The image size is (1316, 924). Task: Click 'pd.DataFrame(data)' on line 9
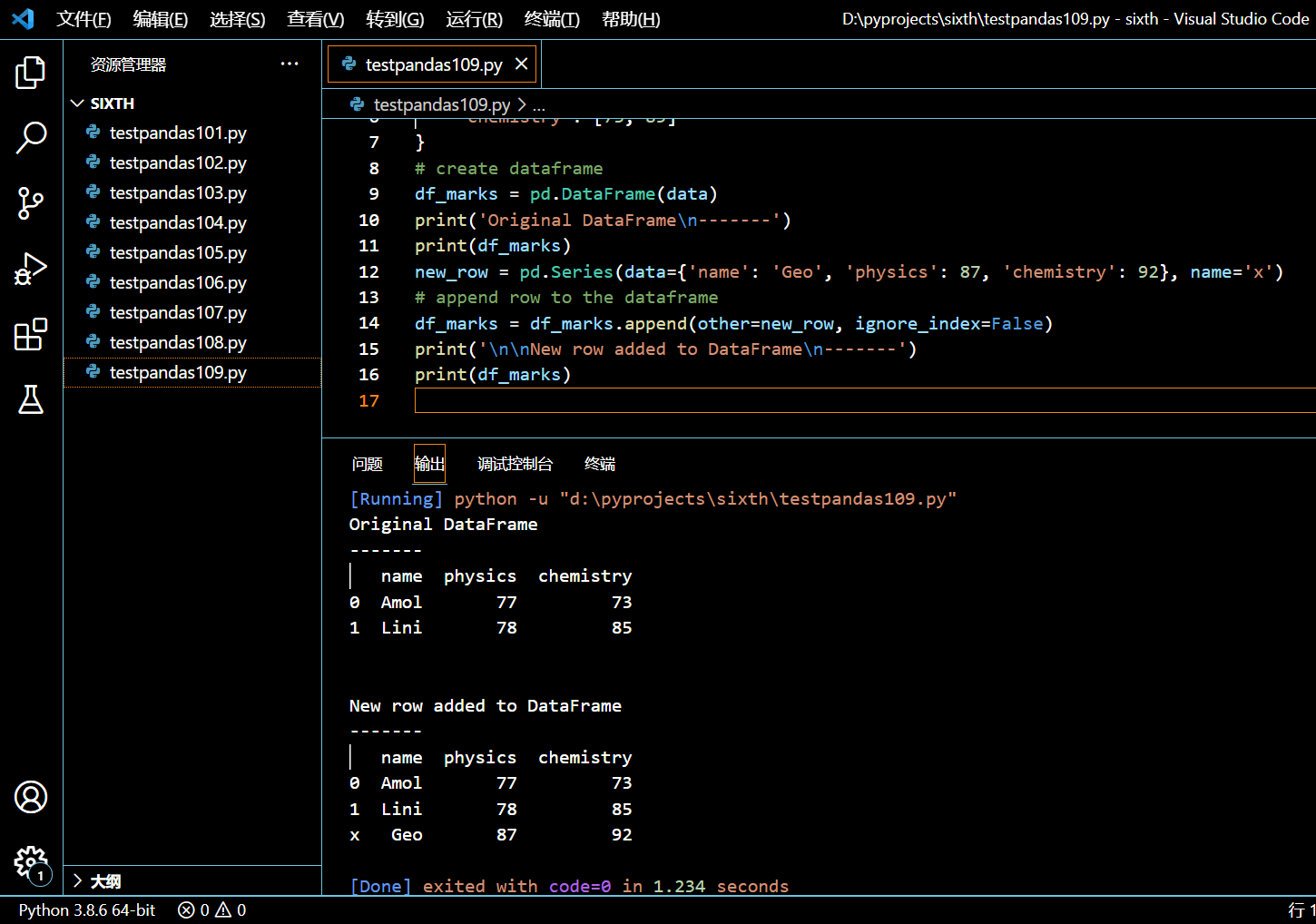(624, 193)
